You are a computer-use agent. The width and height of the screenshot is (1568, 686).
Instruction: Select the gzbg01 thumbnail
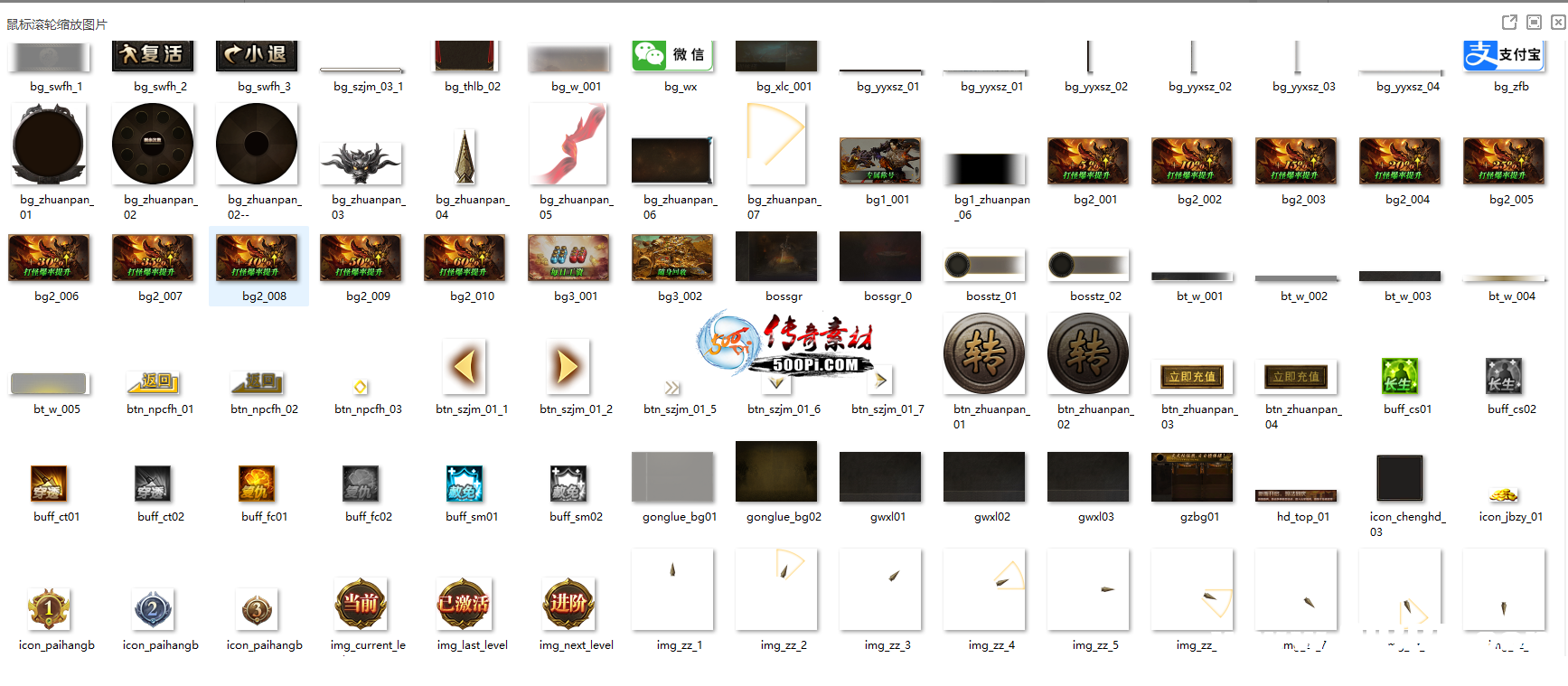point(1192,476)
